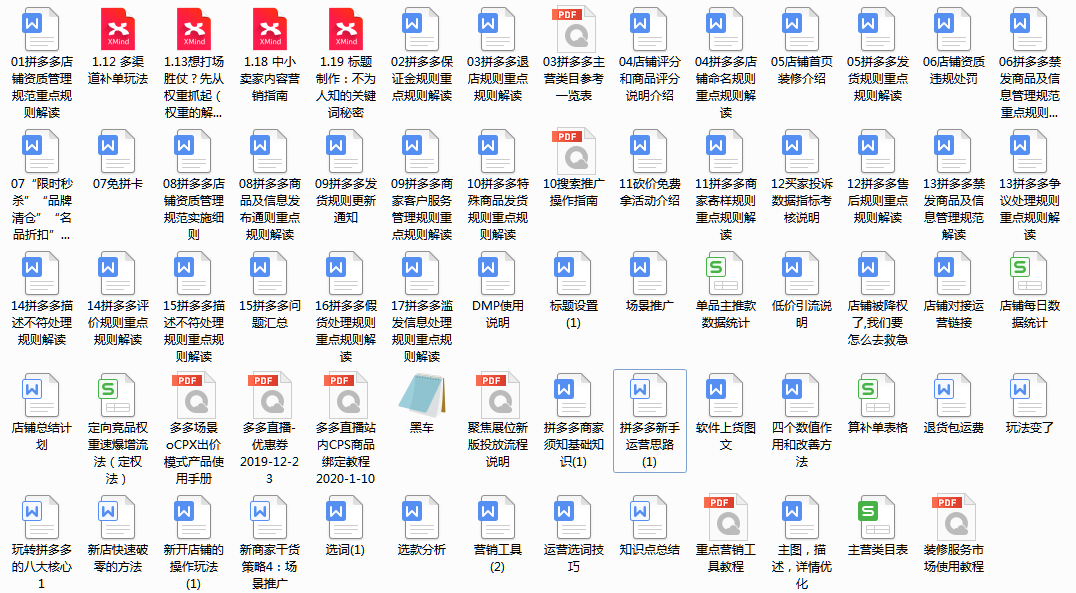Select the 多多直播站内CPS商品绑定教程 PDF icon
The height and width of the screenshot is (593, 1076).
coord(346,395)
